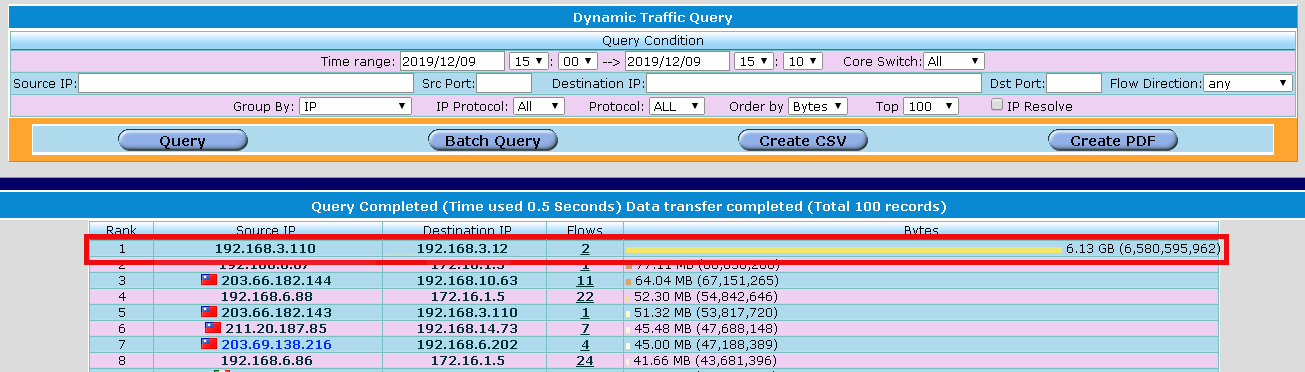Open the start minute dropdown showing 00

click(x=578, y=61)
